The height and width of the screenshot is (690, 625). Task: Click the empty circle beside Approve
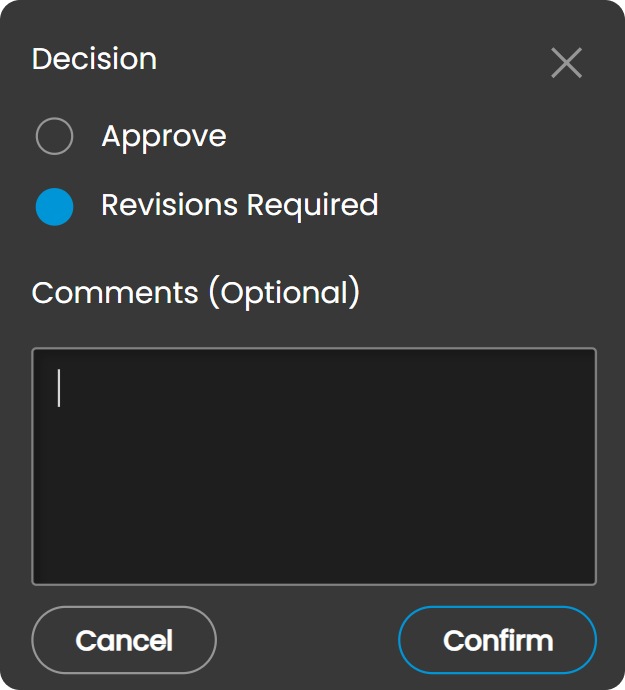(54, 137)
